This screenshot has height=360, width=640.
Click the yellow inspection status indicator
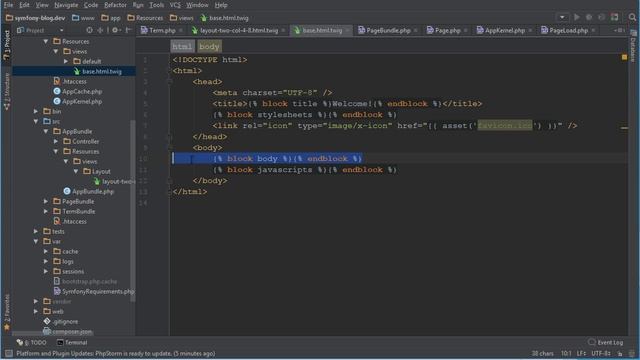[x=624, y=58]
